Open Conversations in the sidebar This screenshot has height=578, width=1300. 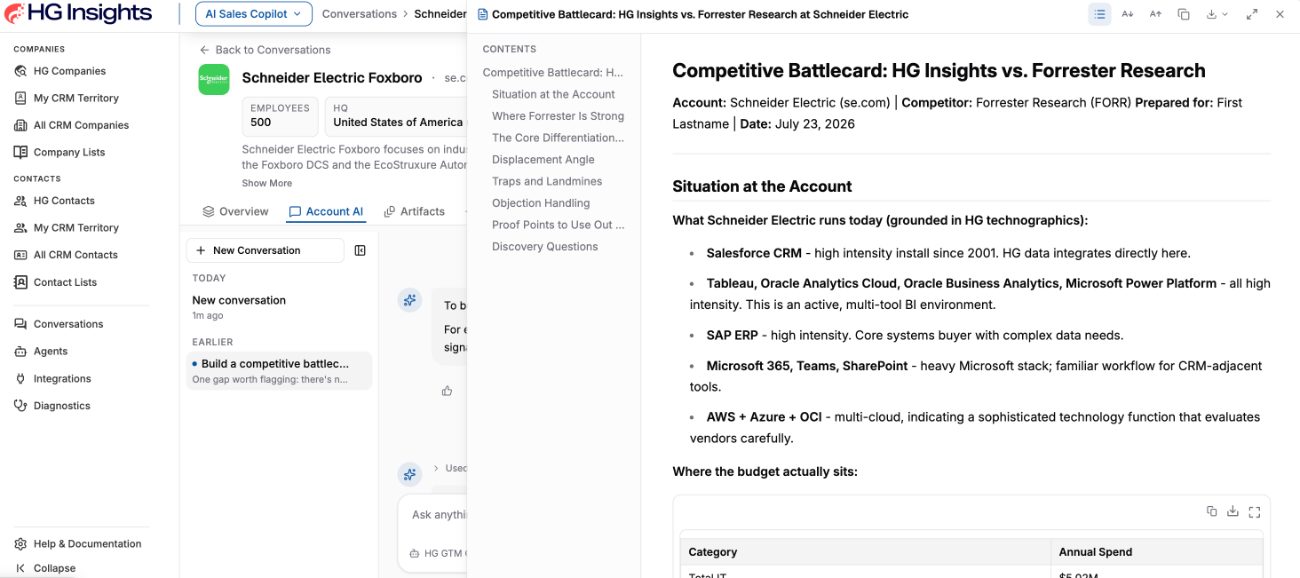pos(68,324)
